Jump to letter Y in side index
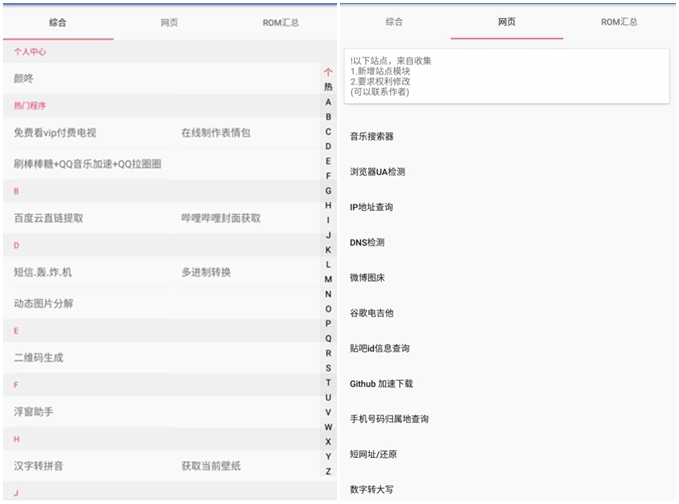Screen dimensions: 679x504 point(328,456)
